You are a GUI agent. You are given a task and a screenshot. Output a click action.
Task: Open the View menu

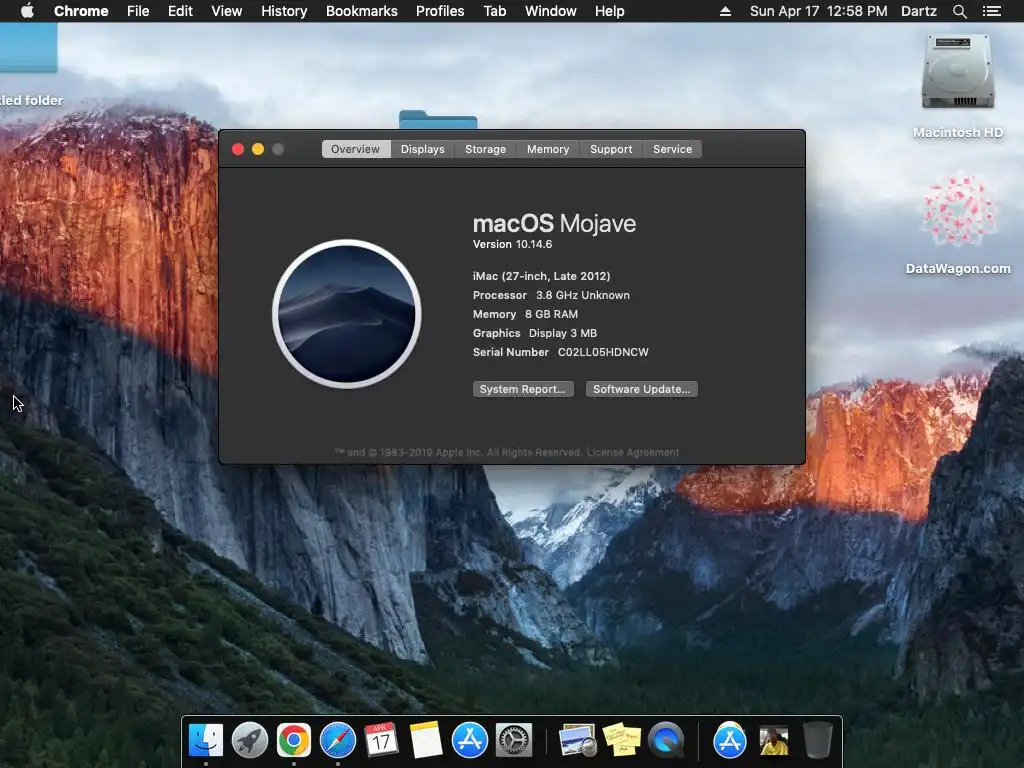pos(227,11)
